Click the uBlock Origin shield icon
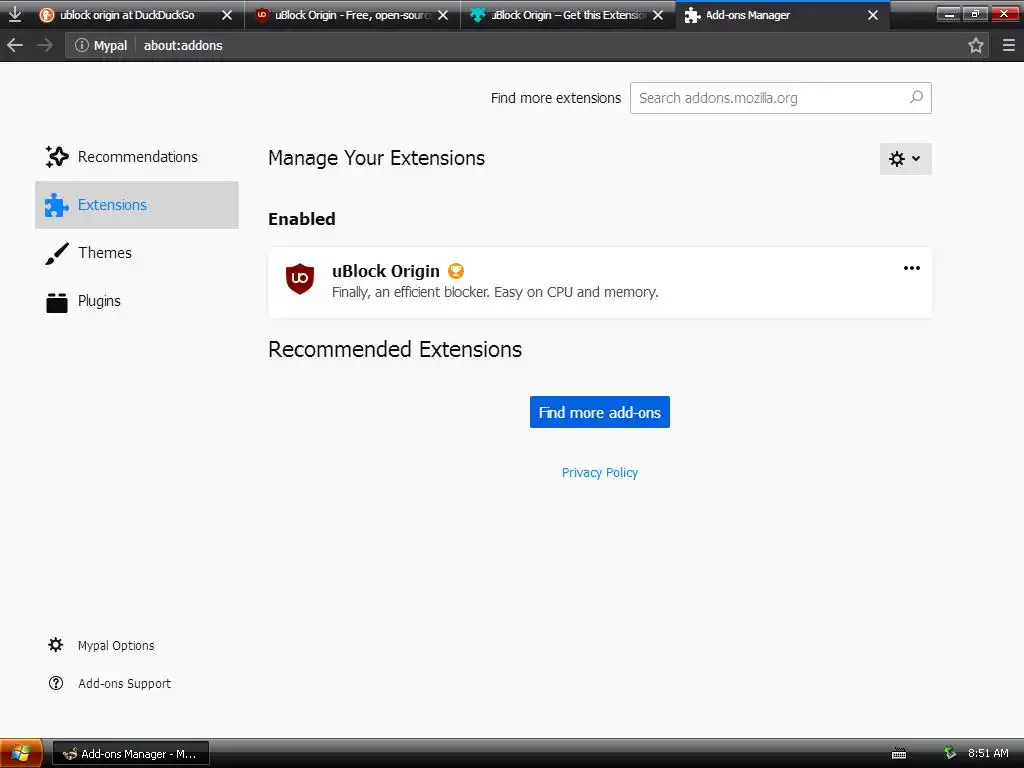Image resolution: width=1024 pixels, height=768 pixels. [x=300, y=279]
